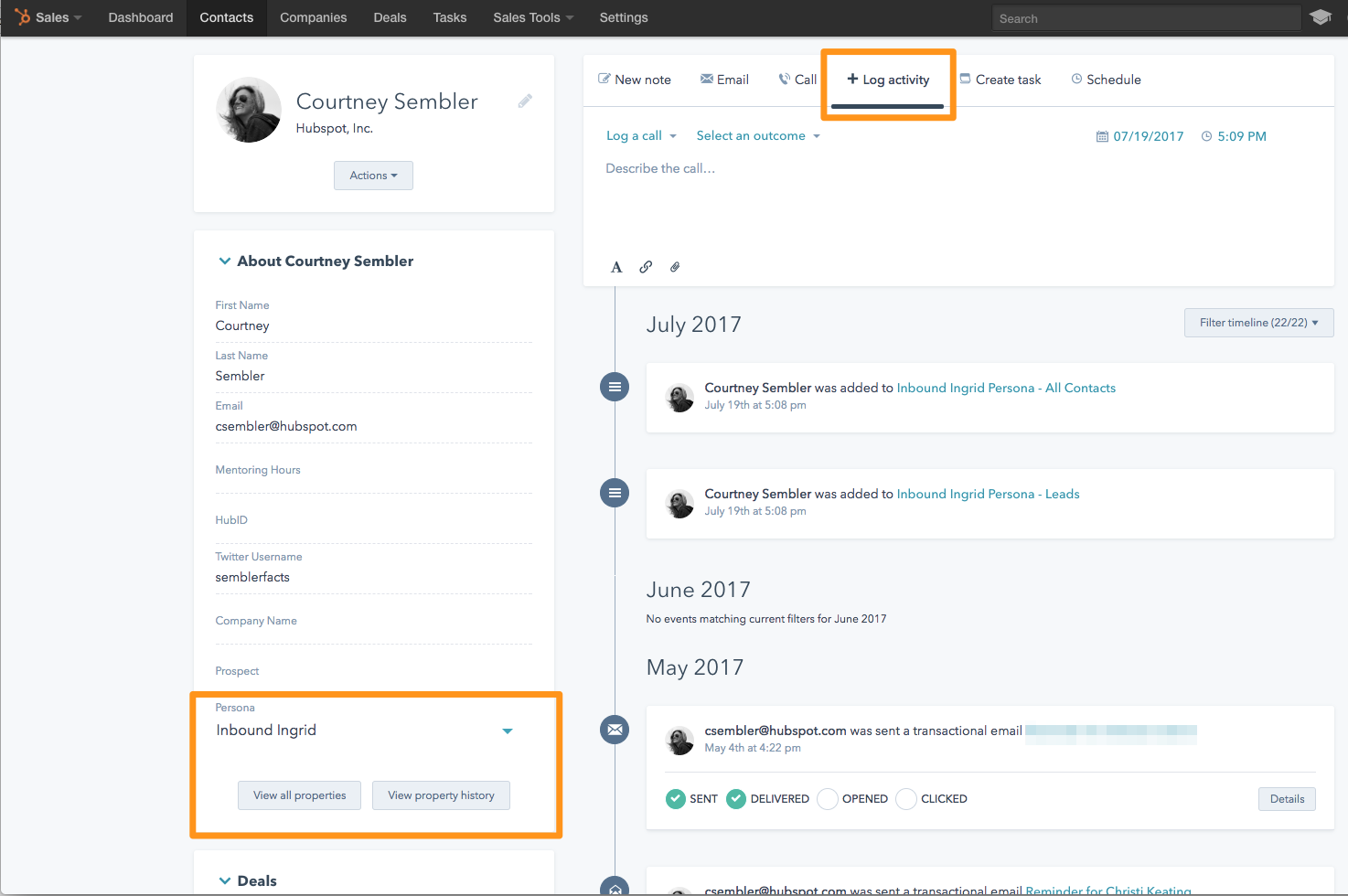
Task: Click the View all properties button
Action: pos(300,795)
